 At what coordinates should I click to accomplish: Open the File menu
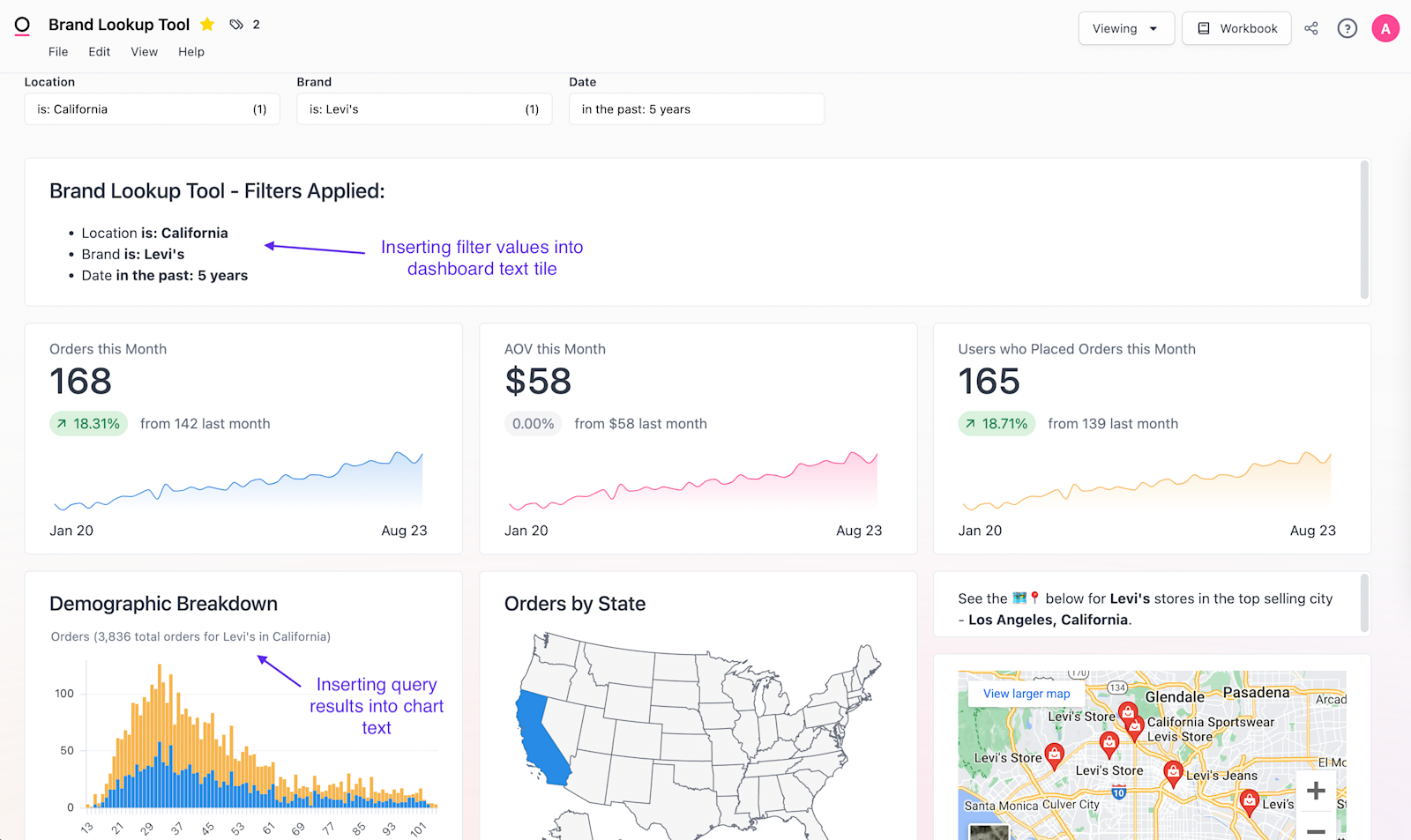(x=58, y=52)
